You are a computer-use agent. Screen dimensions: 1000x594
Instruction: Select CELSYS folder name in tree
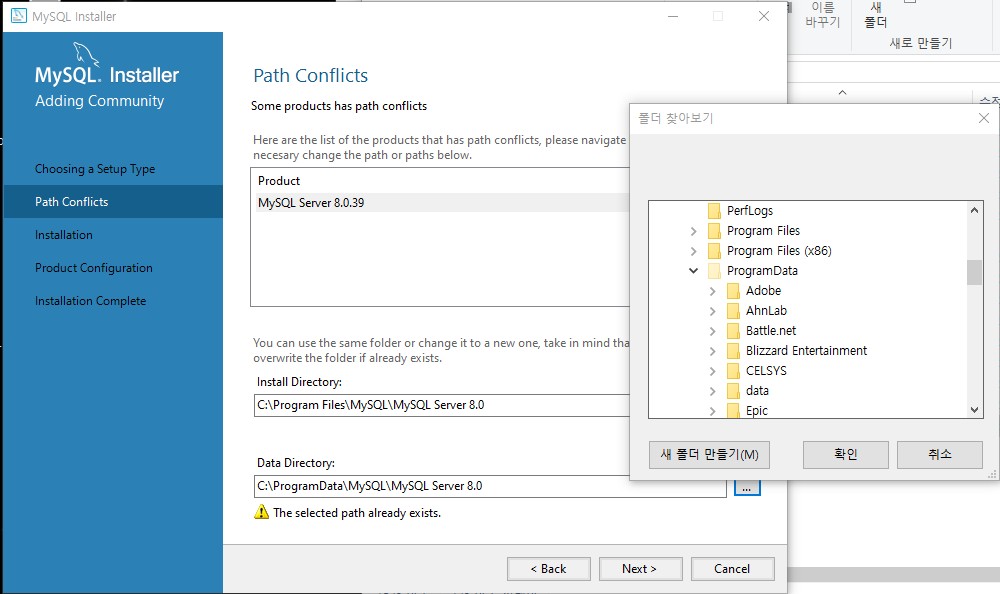[x=766, y=371]
